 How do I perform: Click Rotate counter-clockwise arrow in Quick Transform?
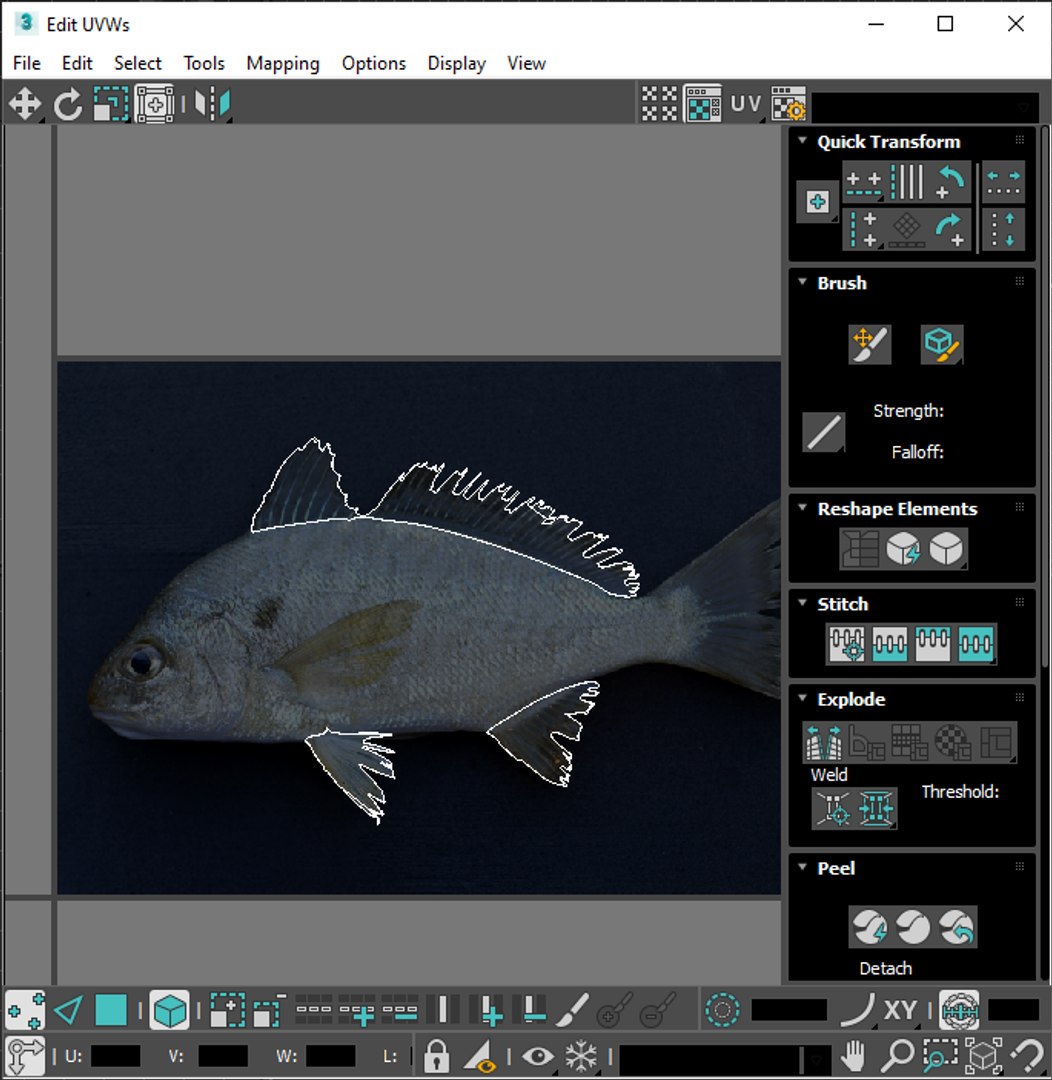(951, 182)
